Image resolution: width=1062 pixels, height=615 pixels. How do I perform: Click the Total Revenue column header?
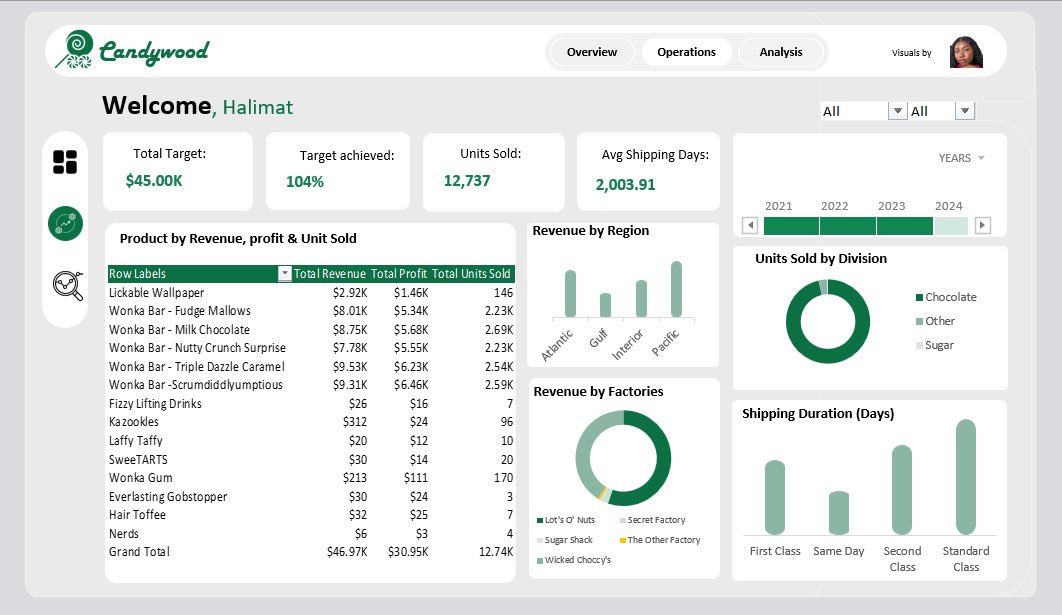(330, 274)
